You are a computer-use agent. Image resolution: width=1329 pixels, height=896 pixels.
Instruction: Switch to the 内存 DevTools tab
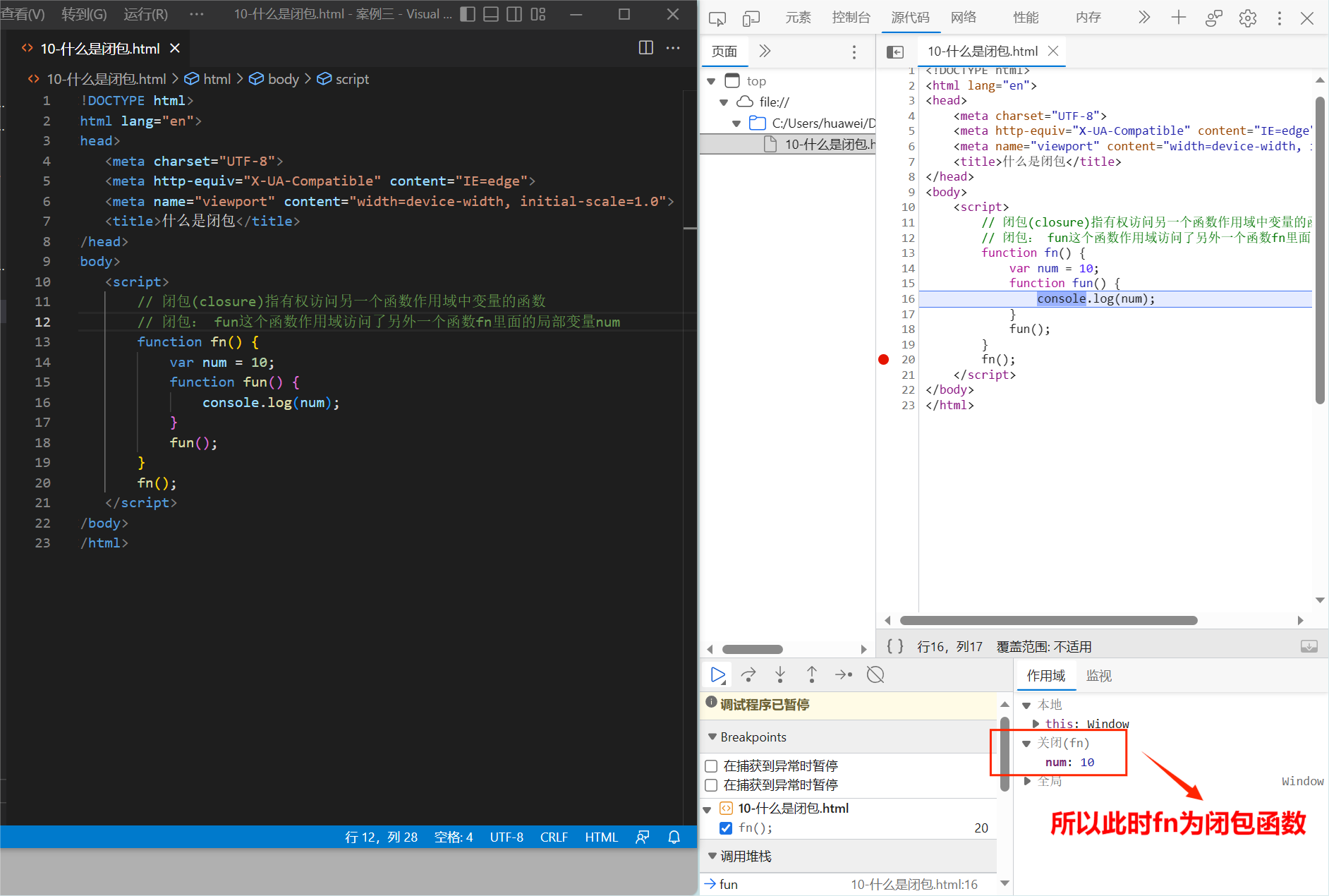tap(1088, 18)
